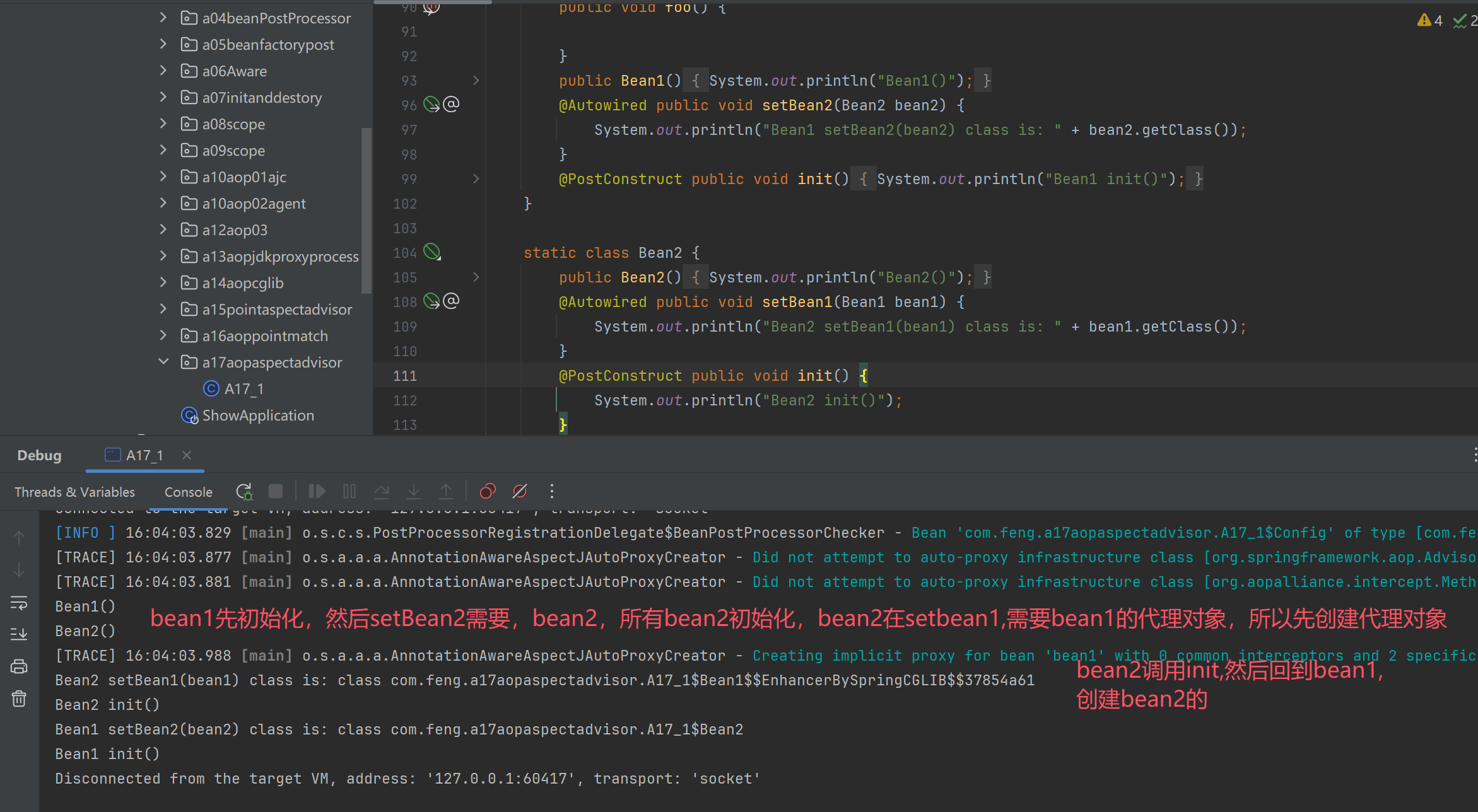Select the a15pointaspectadvisor package

277,310
